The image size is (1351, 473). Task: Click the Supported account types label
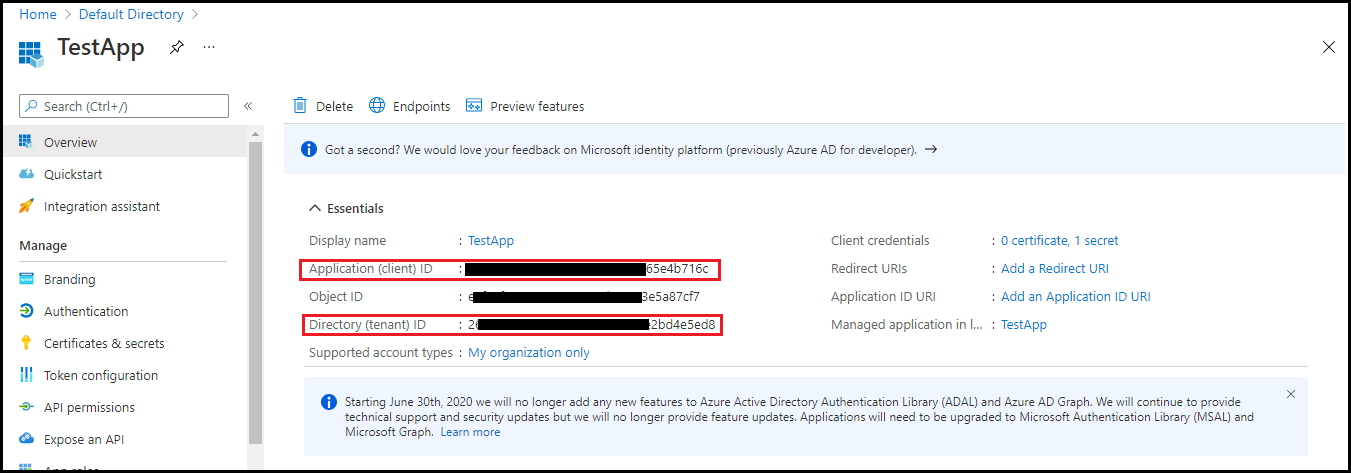coord(380,352)
